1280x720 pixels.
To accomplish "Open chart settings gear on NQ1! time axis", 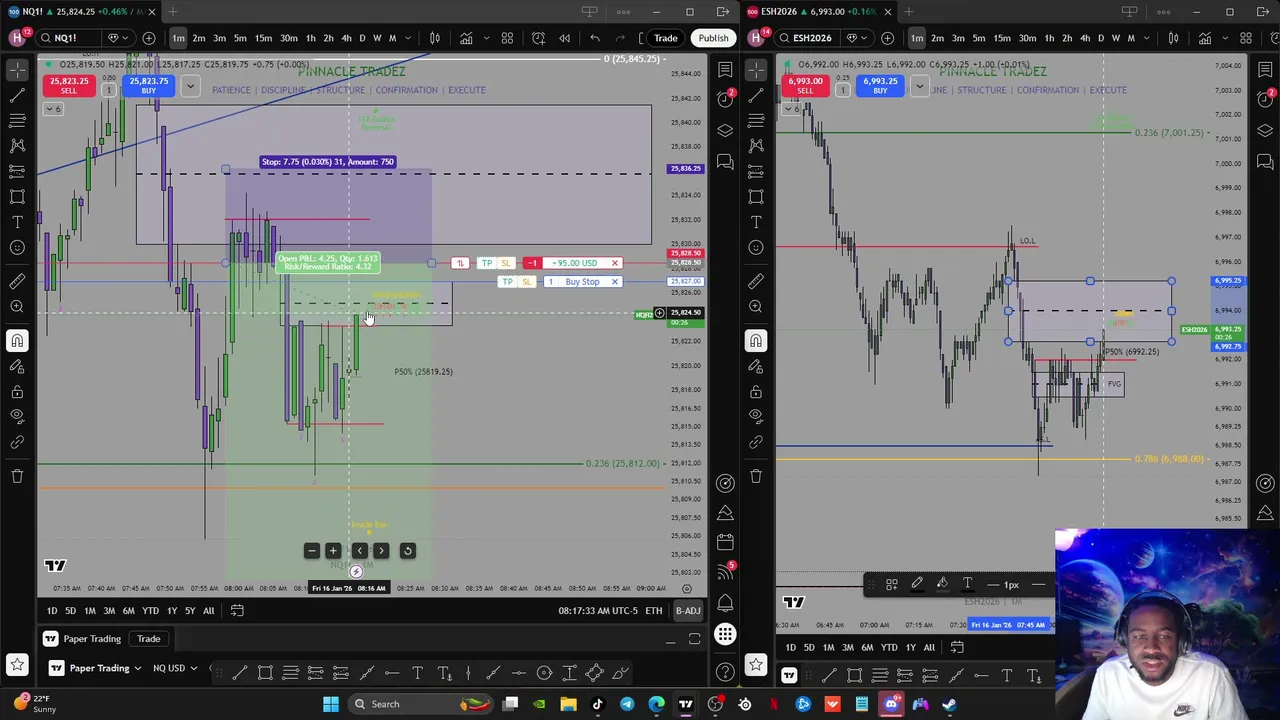I will click(x=687, y=588).
